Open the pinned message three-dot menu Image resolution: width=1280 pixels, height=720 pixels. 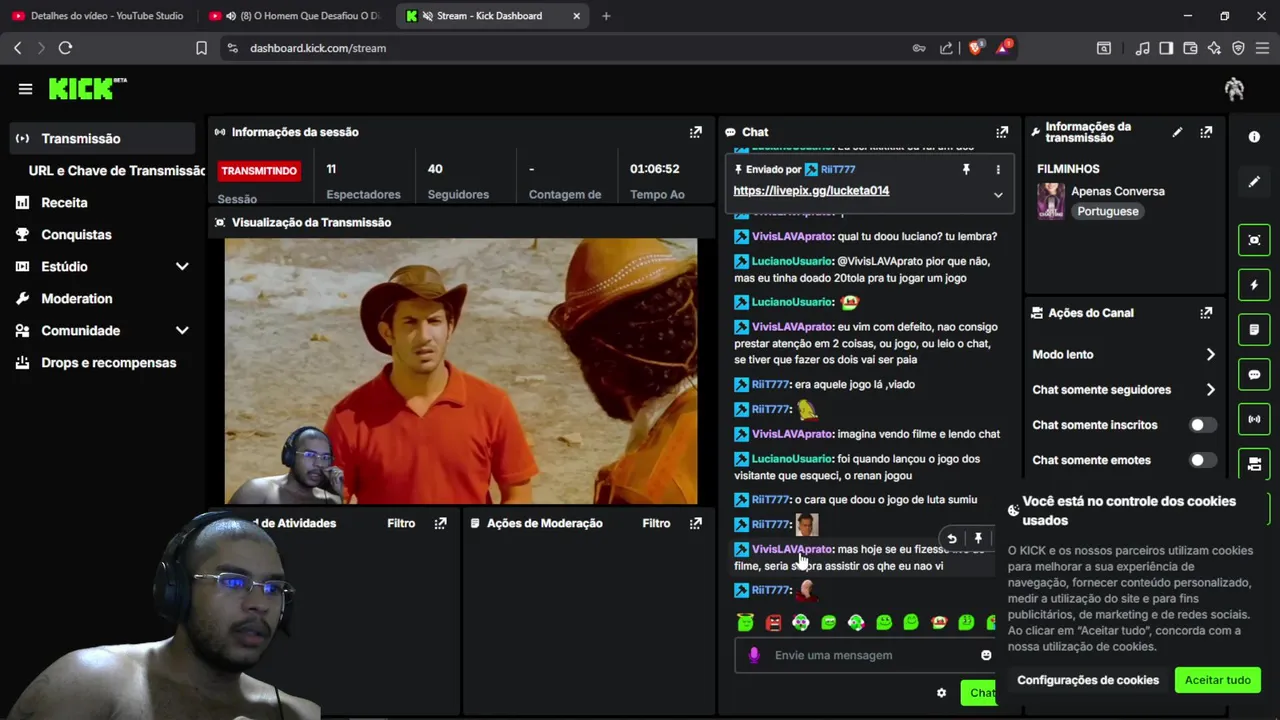coord(998,170)
